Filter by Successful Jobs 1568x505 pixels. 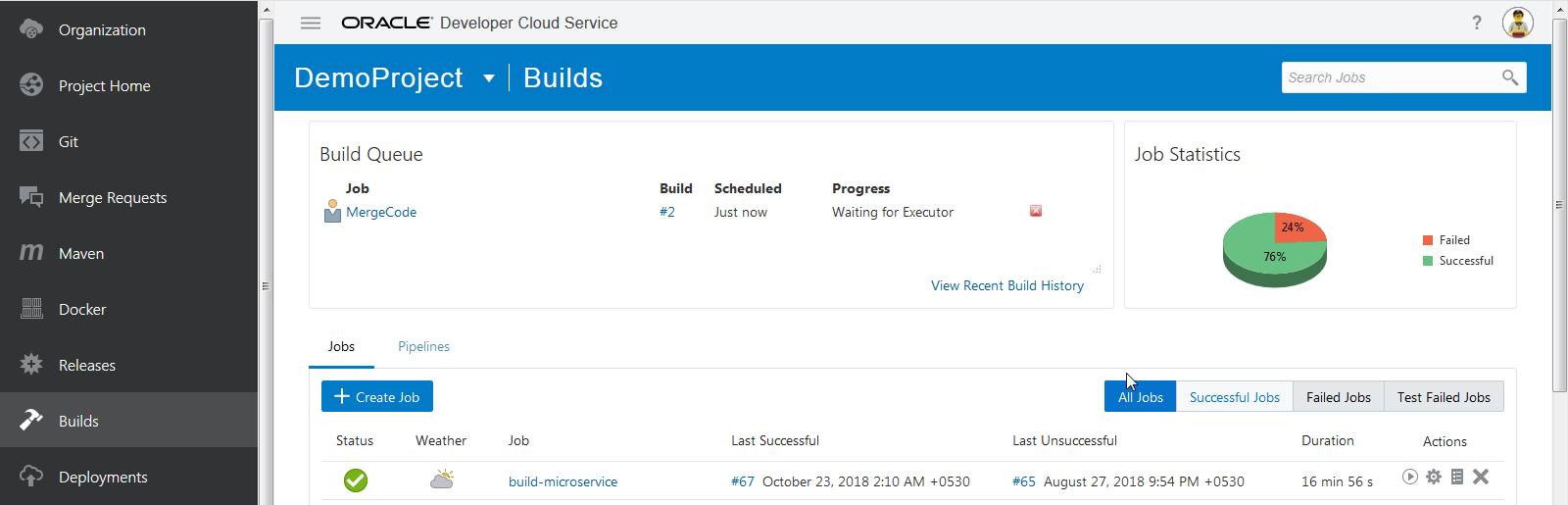pos(1234,397)
